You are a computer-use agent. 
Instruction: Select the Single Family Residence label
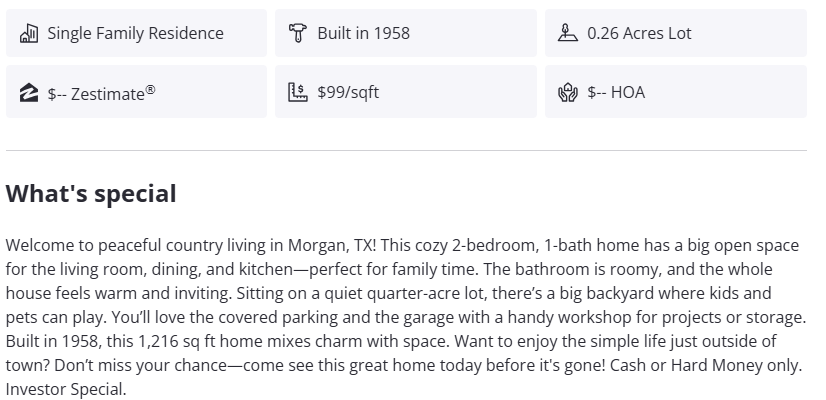click(x=135, y=33)
